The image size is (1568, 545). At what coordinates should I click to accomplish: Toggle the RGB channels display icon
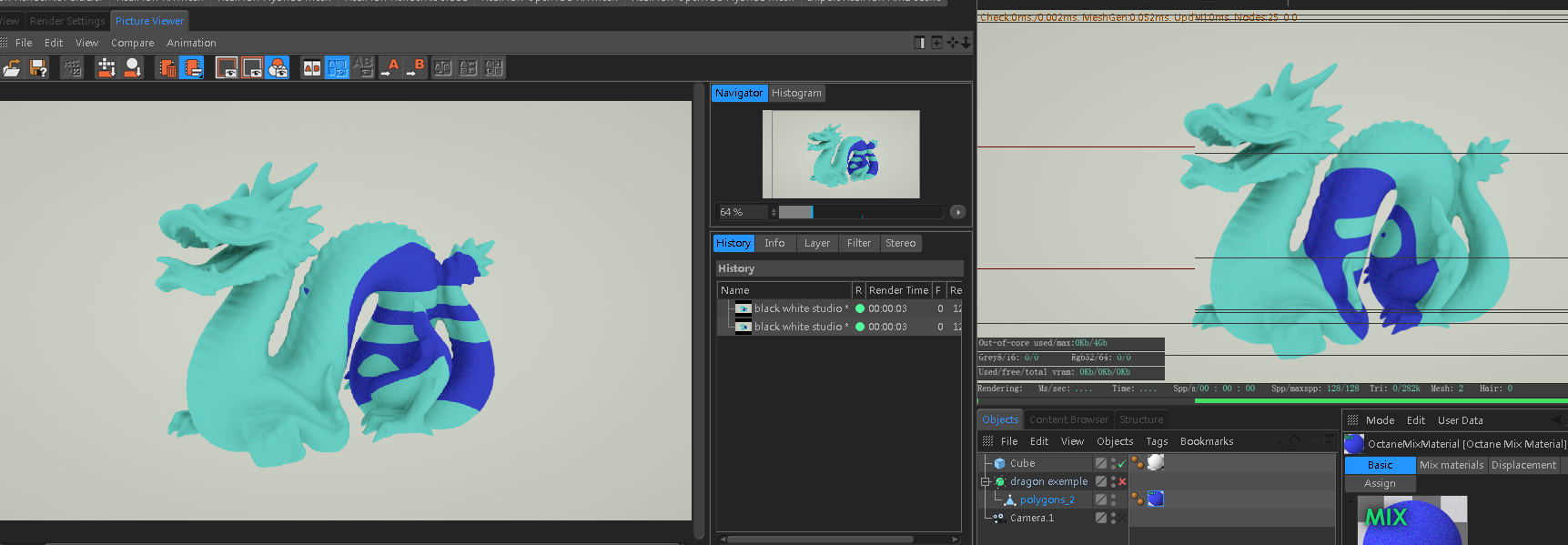pos(278,68)
